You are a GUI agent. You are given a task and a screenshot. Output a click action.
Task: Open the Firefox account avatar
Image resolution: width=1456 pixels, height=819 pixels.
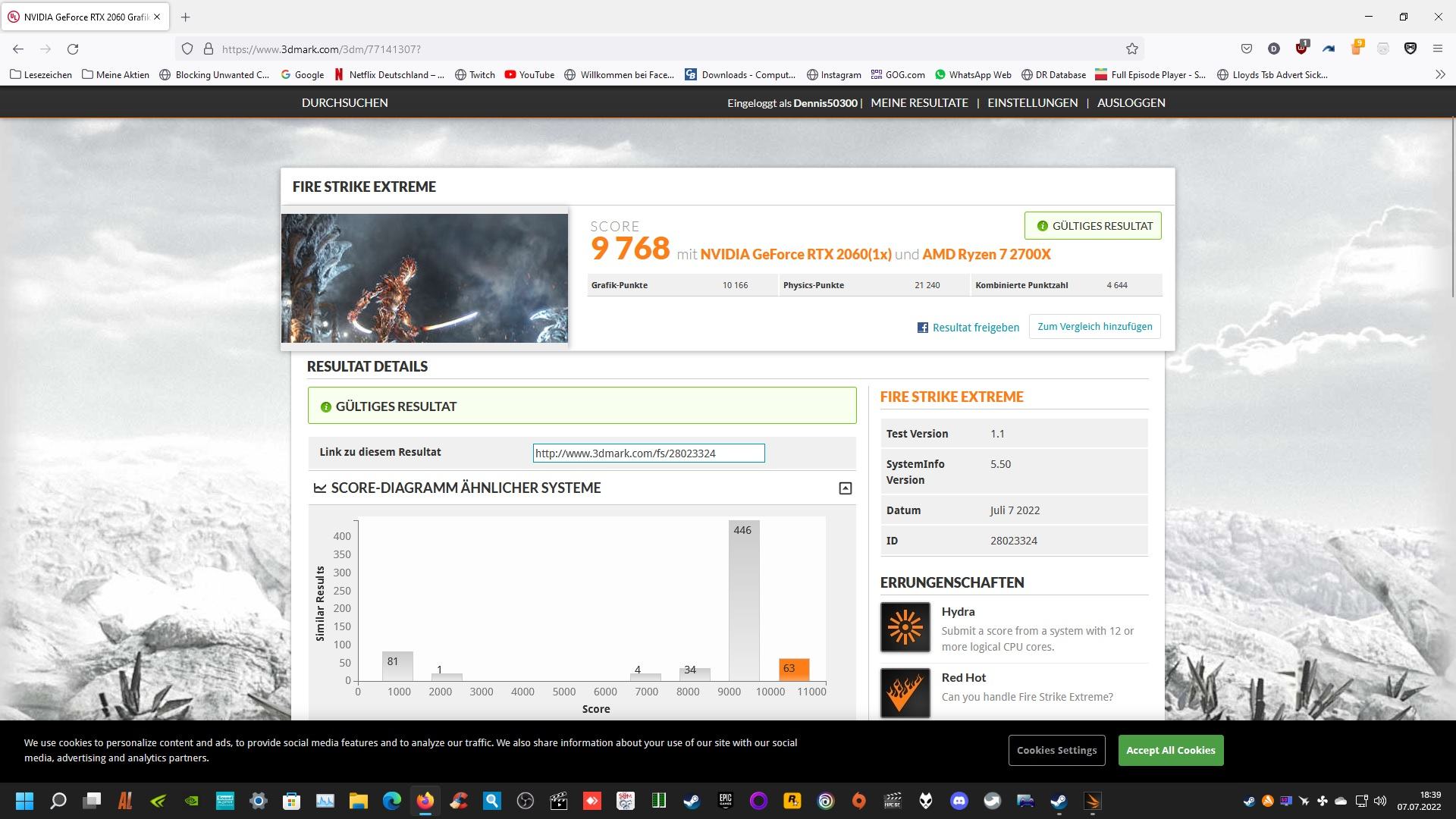[x=1273, y=49]
